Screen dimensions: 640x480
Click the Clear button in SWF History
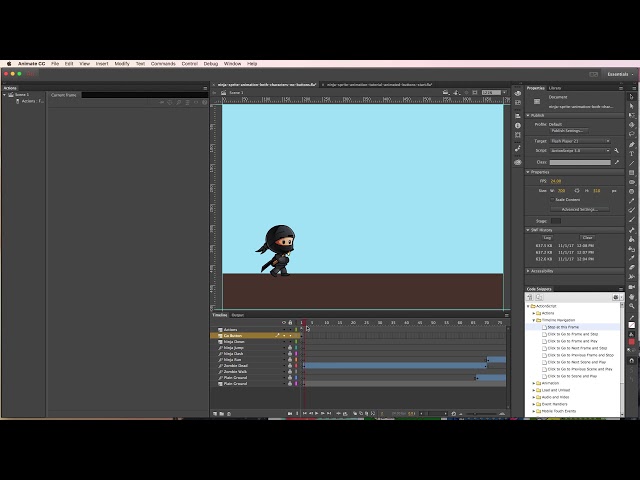[587, 238]
